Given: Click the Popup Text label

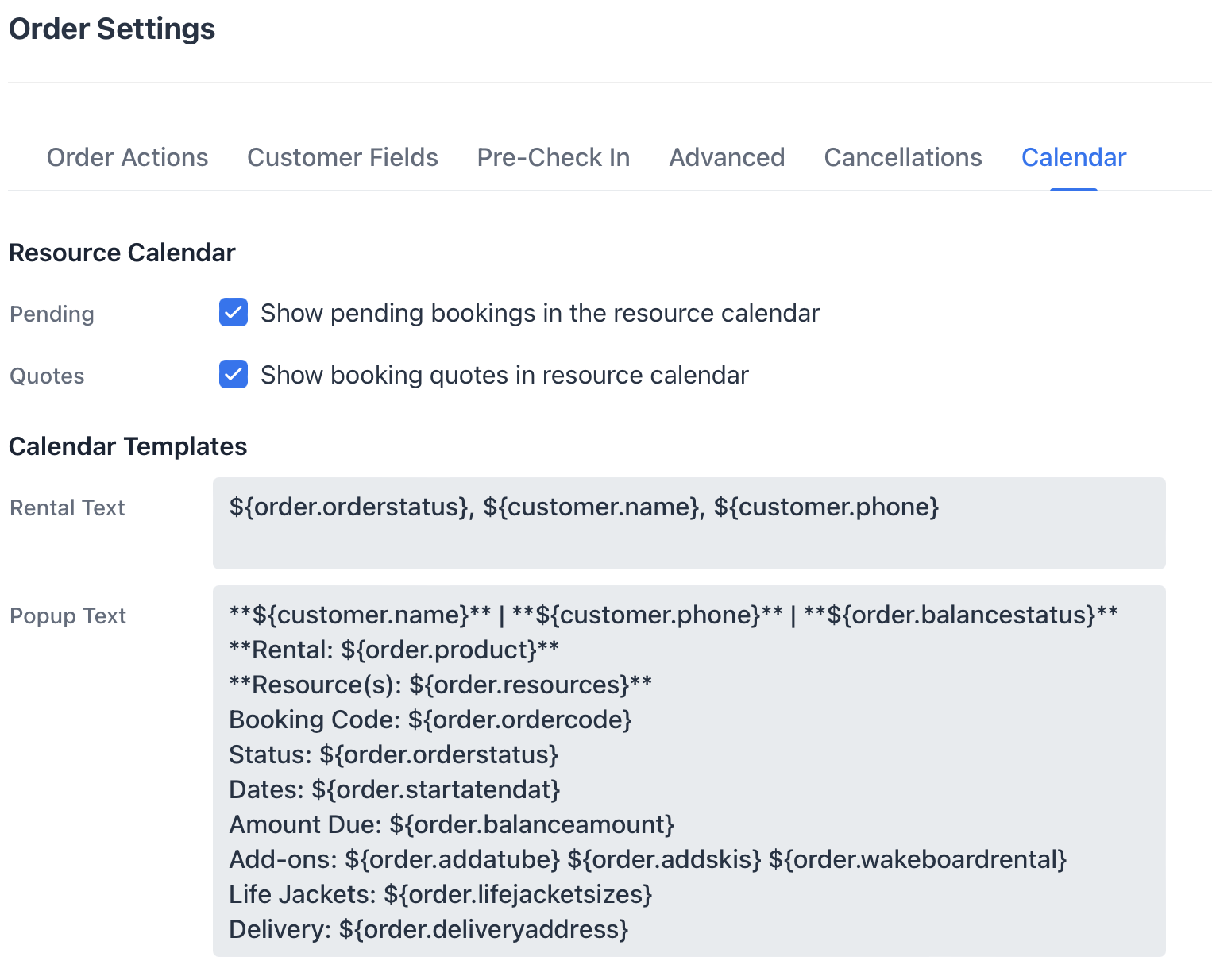Looking at the screenshot, I should [68, 615].
